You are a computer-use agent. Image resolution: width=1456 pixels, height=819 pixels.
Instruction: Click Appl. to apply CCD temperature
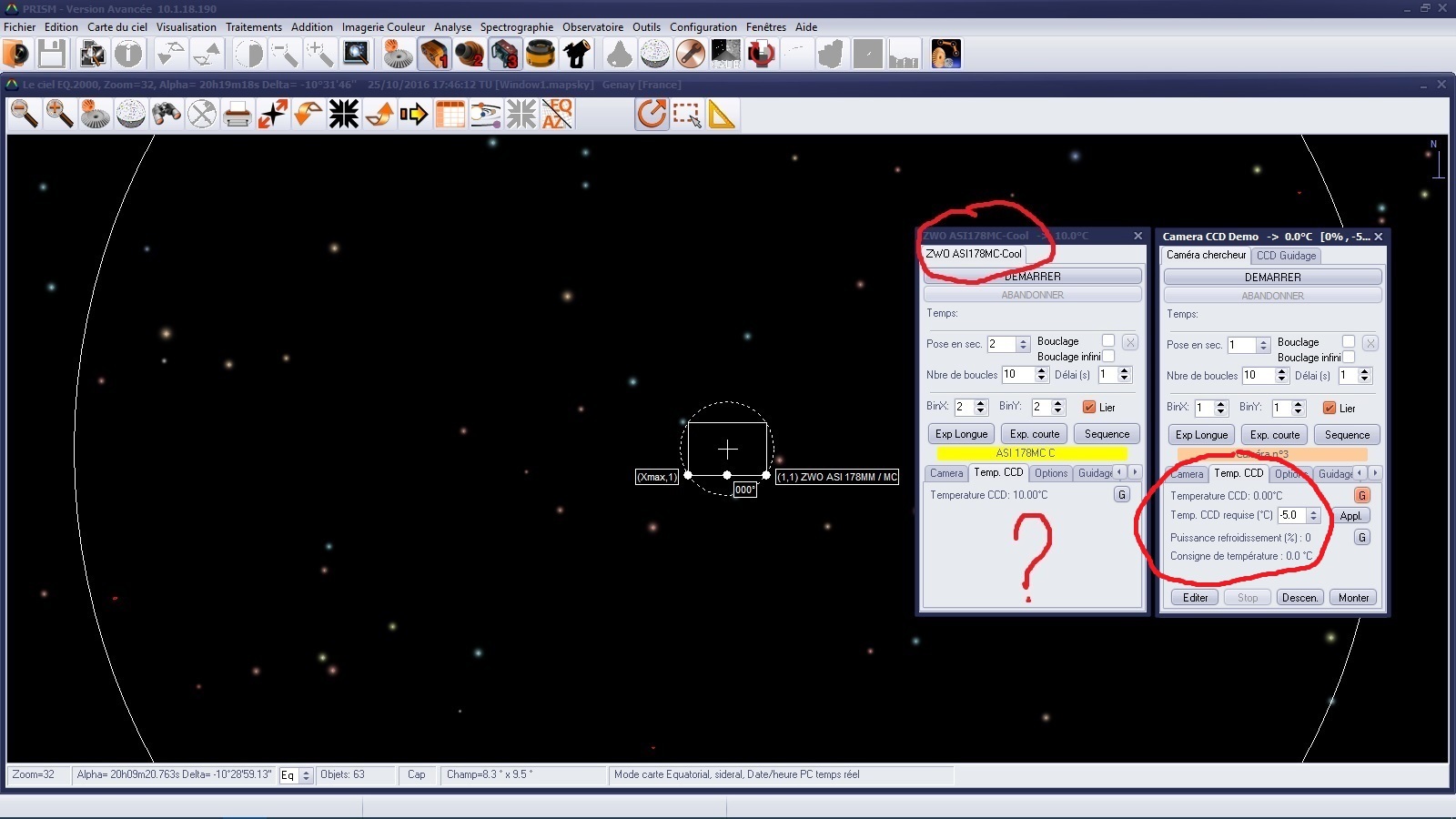coord(1350,516)
